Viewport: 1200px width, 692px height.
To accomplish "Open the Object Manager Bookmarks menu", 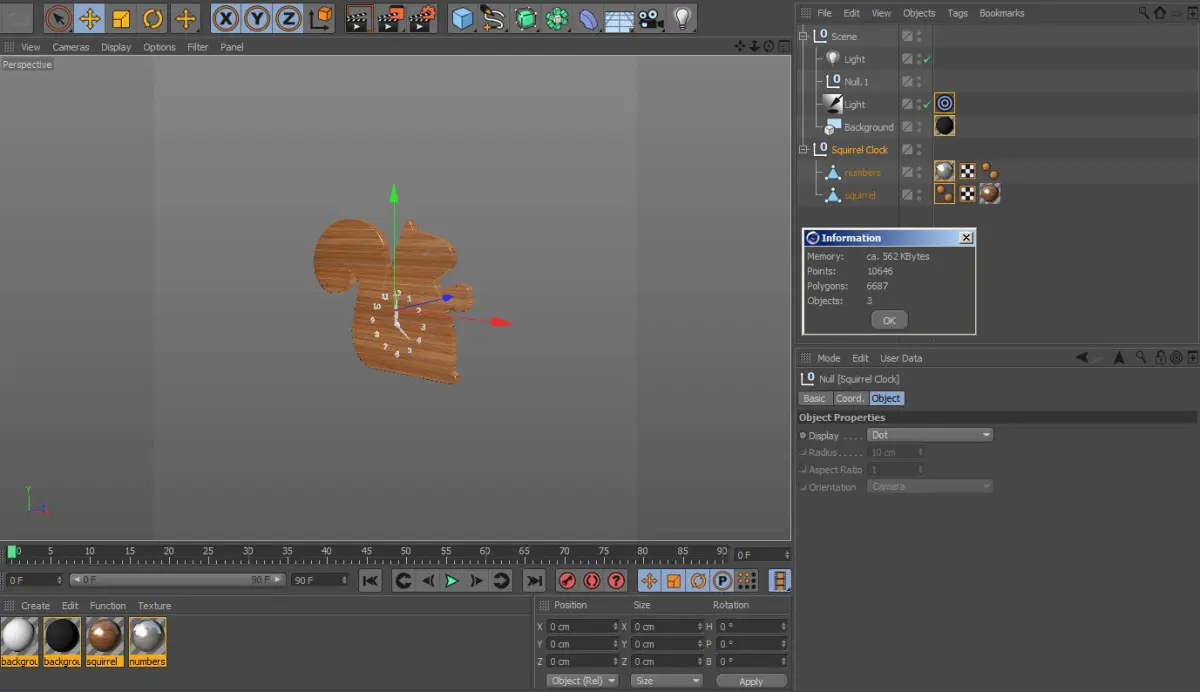I will [1002, 13].
